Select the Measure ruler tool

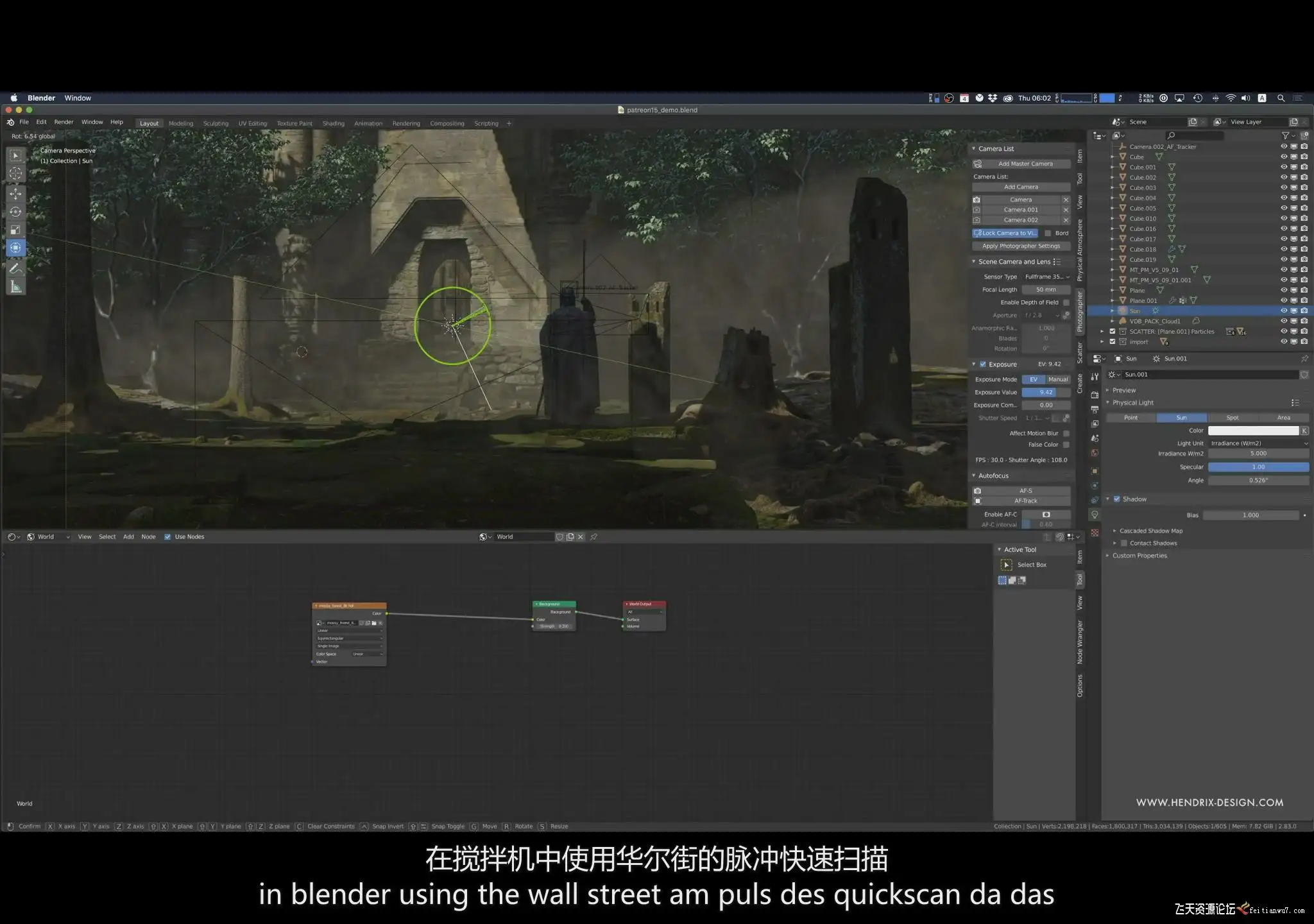16,287
